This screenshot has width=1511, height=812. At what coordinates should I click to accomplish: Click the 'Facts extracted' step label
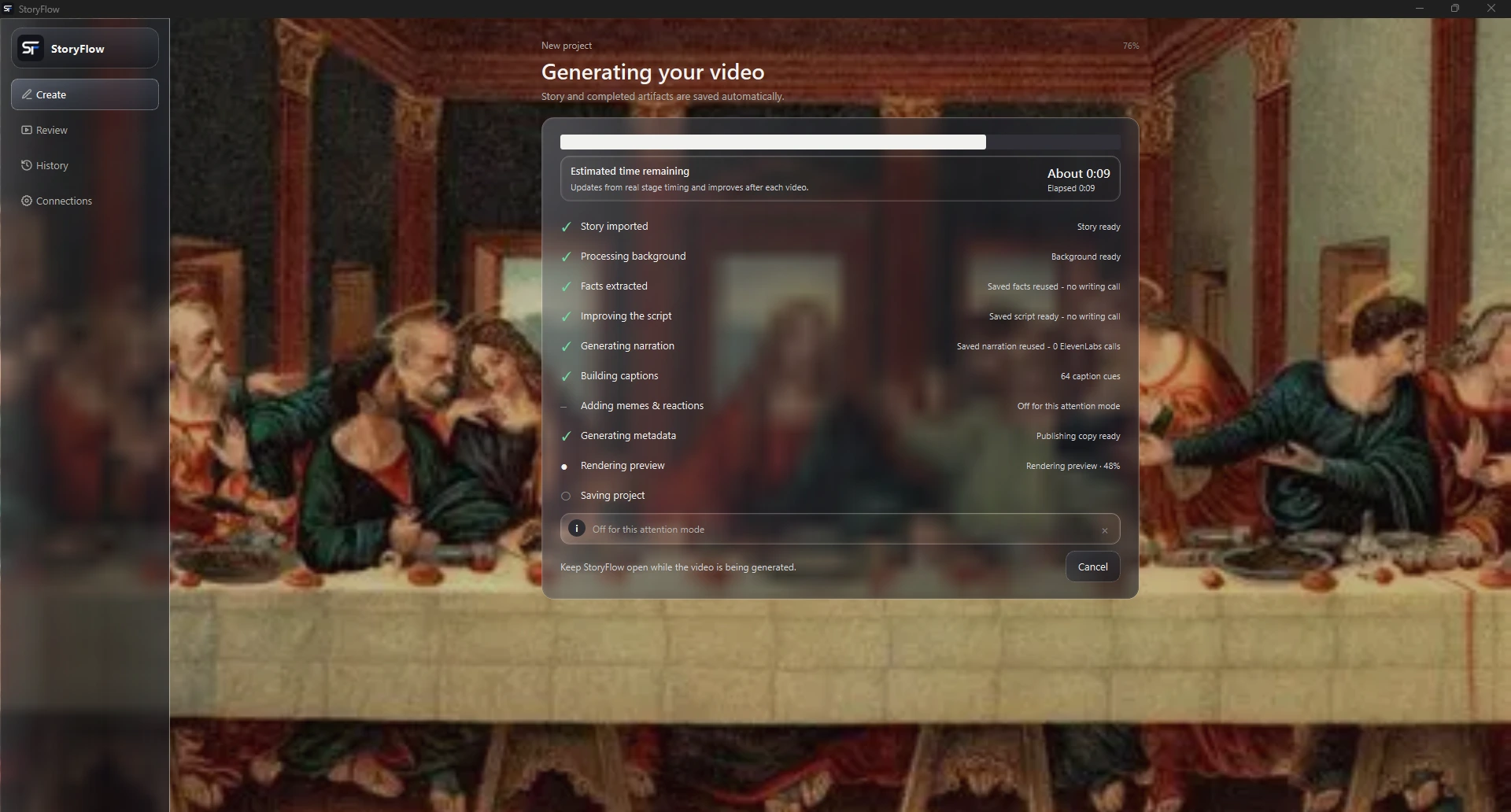[614, 286]
